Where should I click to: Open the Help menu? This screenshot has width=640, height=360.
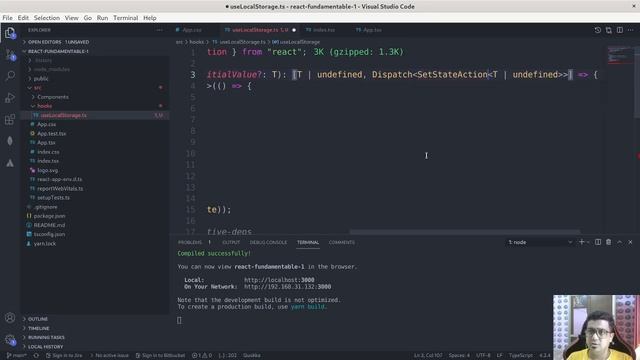pyautogui.click(x=150, y=18)
